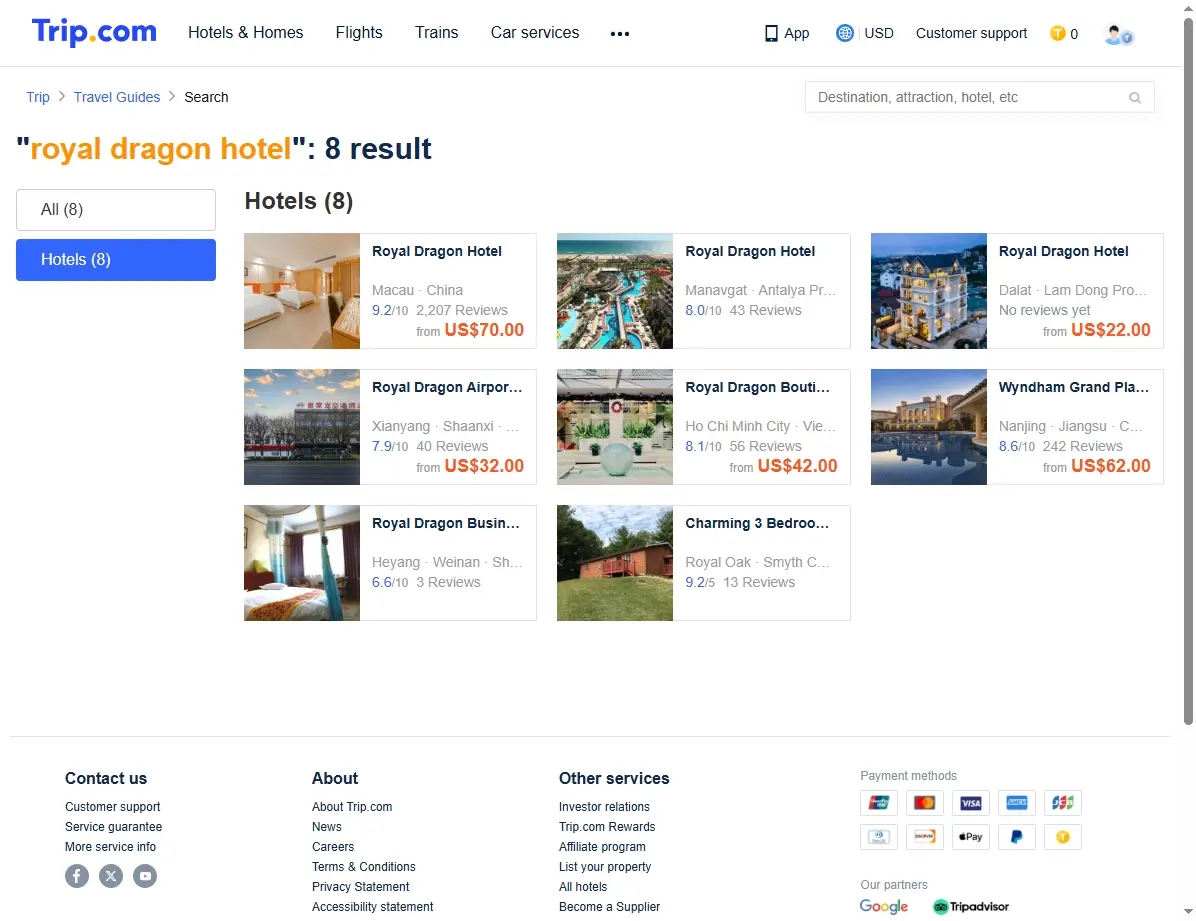Screen dimensions: 1196x921
Task: Open the user profile avatar
Action: point(1118,34)
